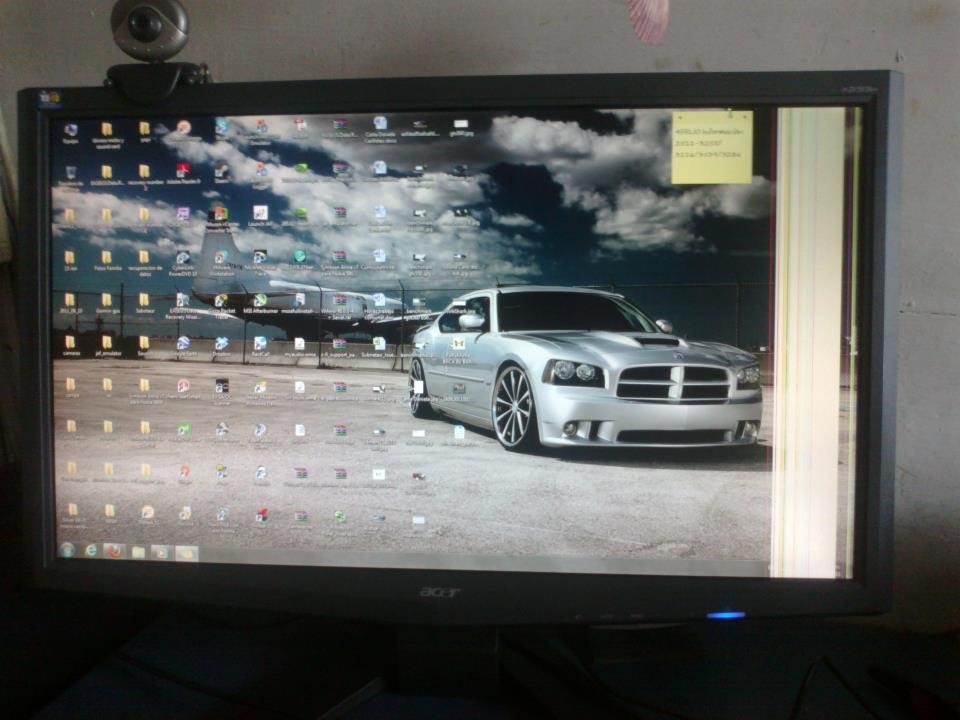Open the Fotos Familia folder
This screenshot has width=960, height=720.
point(107,261)
